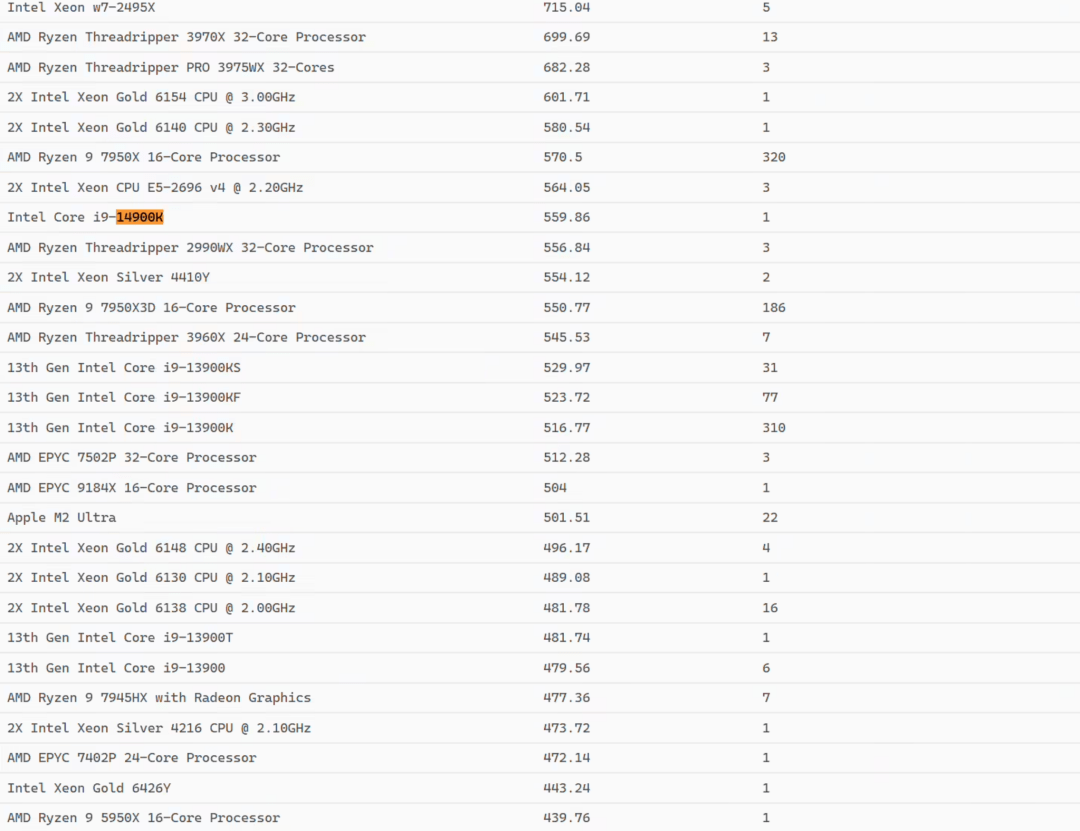Click 2X Intel Xeon Gold 6130 CPU entry

point(151,577)
